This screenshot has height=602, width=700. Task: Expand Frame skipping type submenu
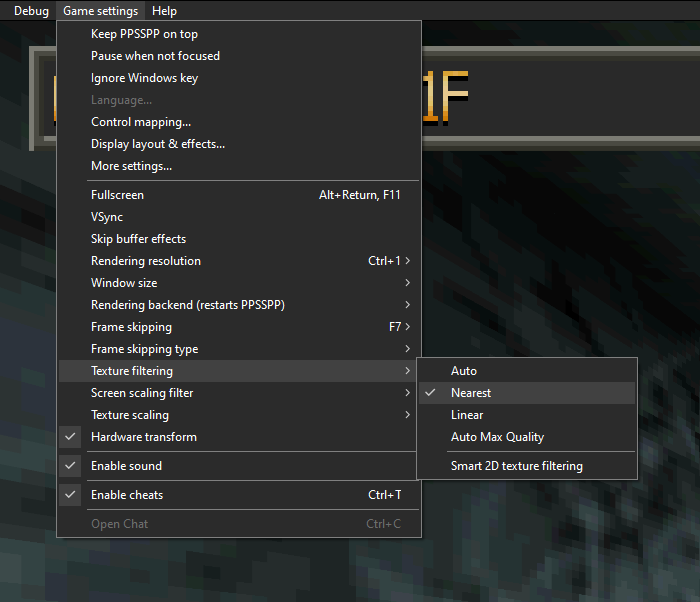[x=239, y=349]
